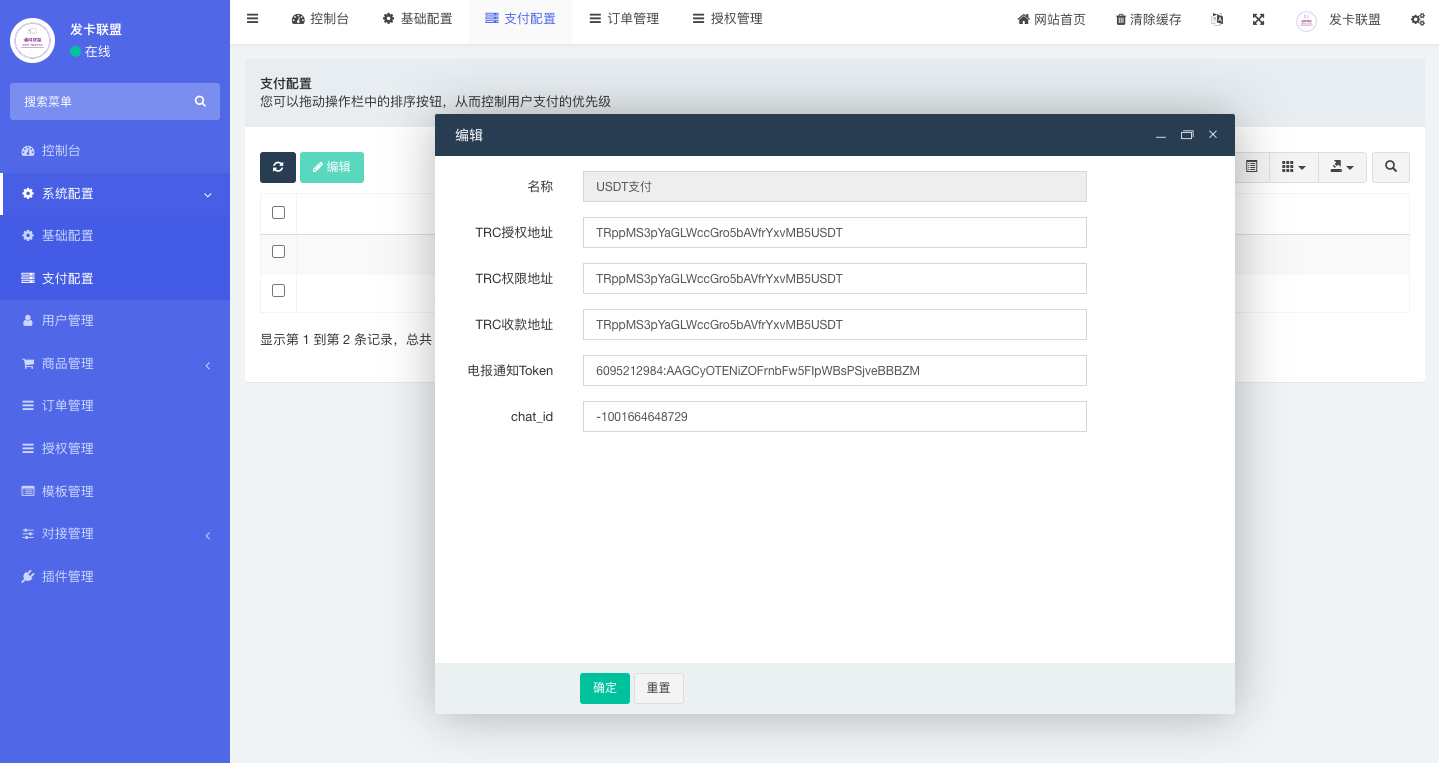
Task: Click the hamburger sidebar toggle icon
Action: coord(252,19)
